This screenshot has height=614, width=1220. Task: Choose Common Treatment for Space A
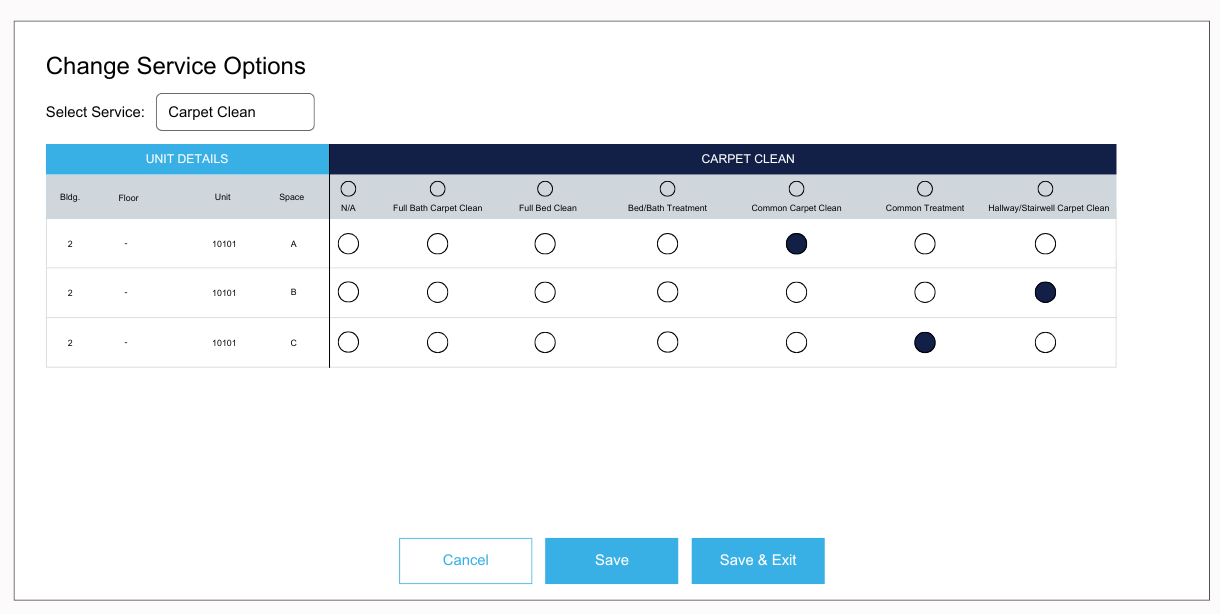(x=925, y=243)
